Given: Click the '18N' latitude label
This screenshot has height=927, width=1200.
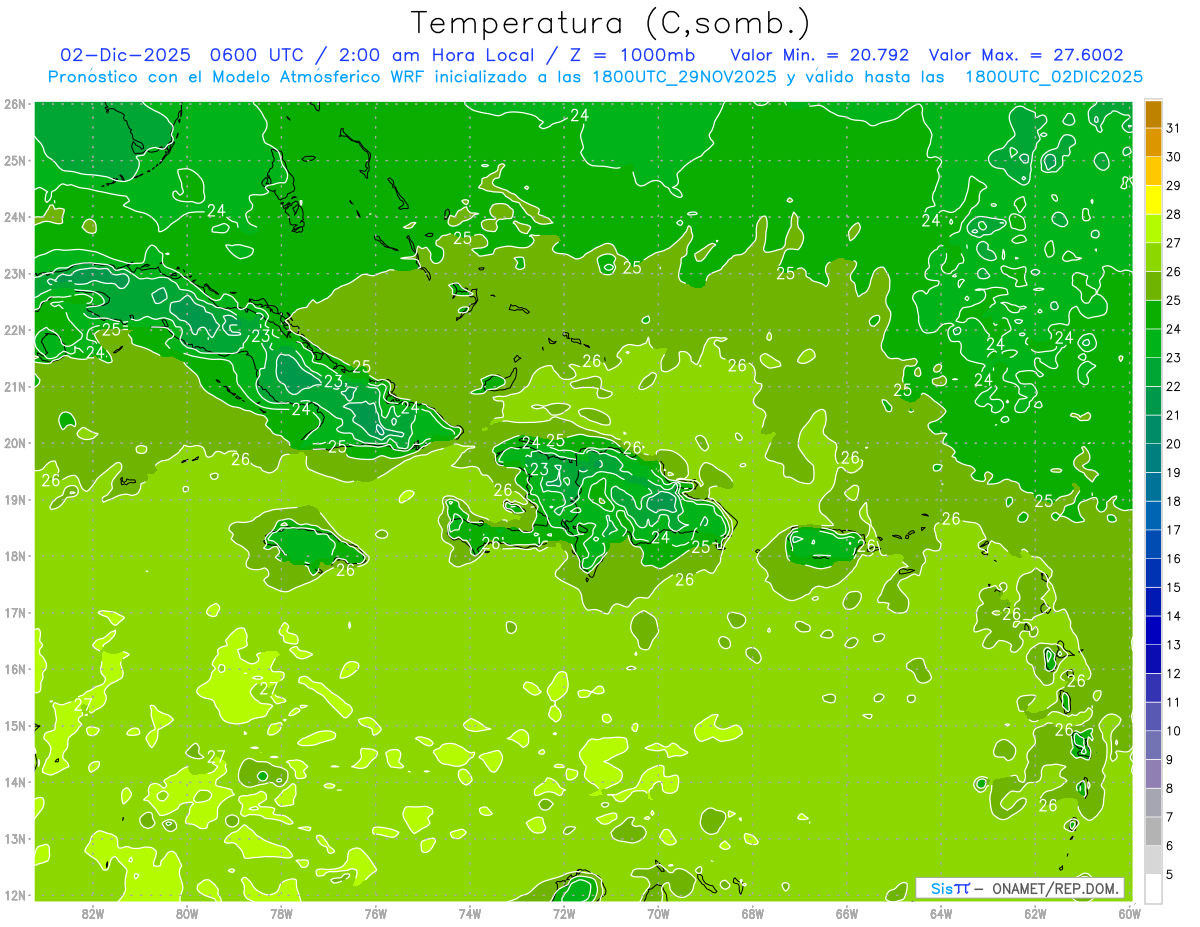Looking at the screenshot, I should 15,556.
